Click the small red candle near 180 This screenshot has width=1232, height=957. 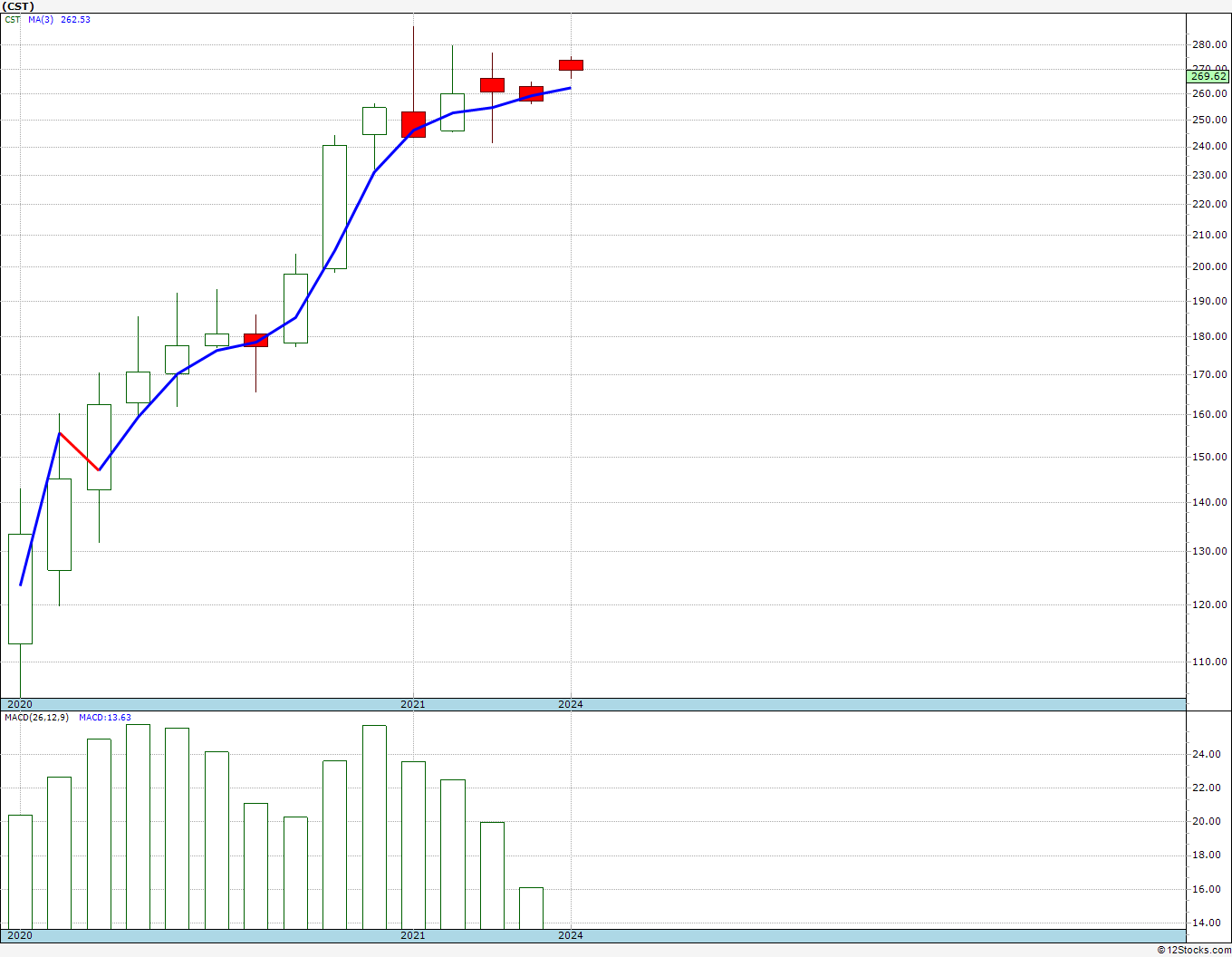pos(255,340)
